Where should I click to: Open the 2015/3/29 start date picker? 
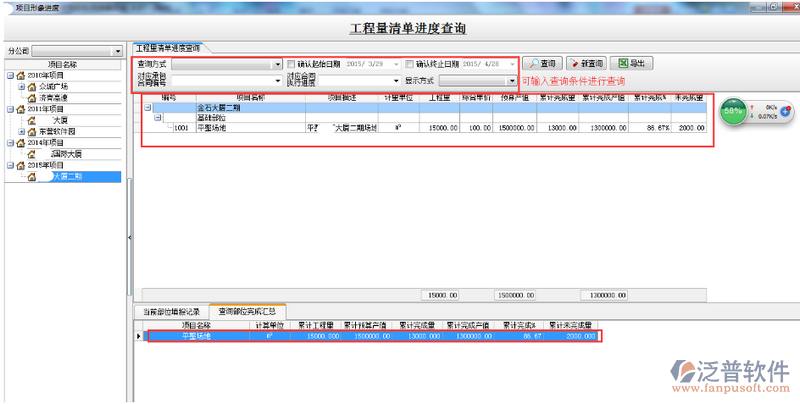[x=396, y=64]
